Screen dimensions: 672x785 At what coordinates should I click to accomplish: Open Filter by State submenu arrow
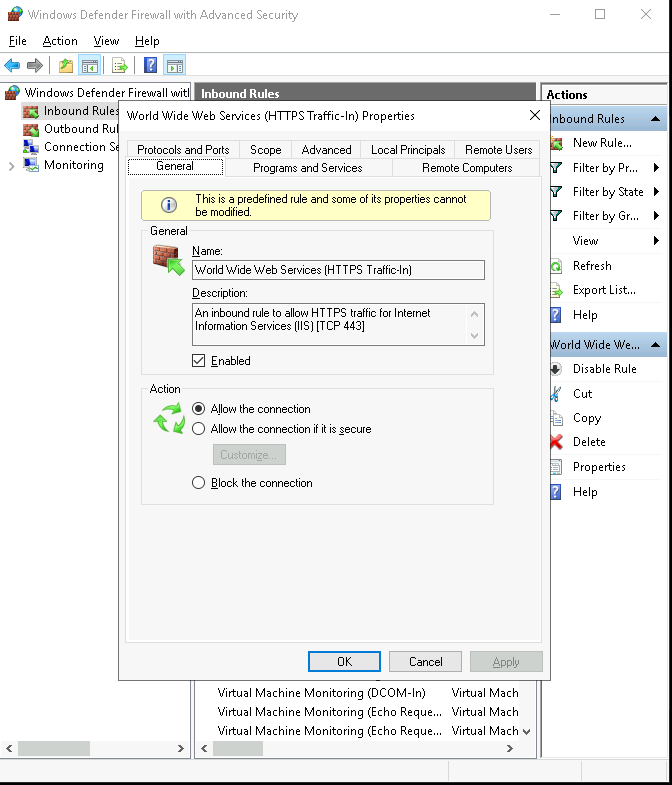[x=656, y=192]
